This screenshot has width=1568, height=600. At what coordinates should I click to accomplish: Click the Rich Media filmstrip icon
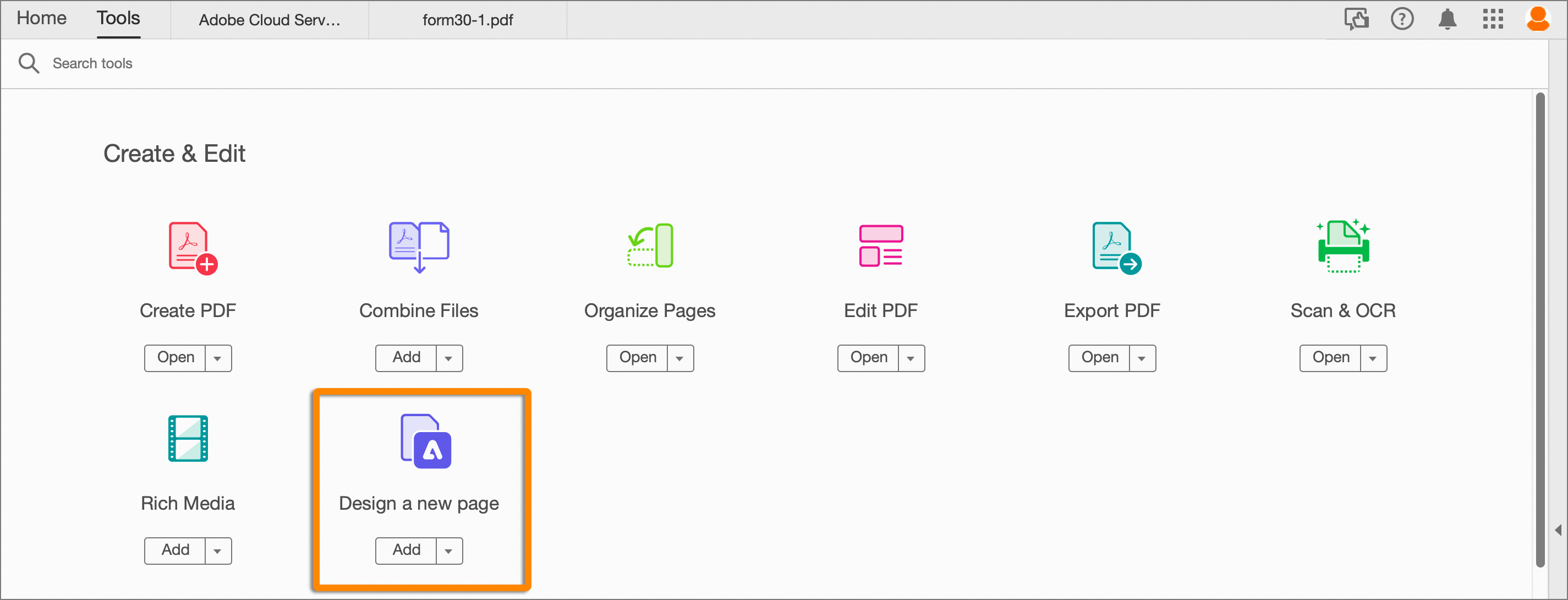[188, 439]
